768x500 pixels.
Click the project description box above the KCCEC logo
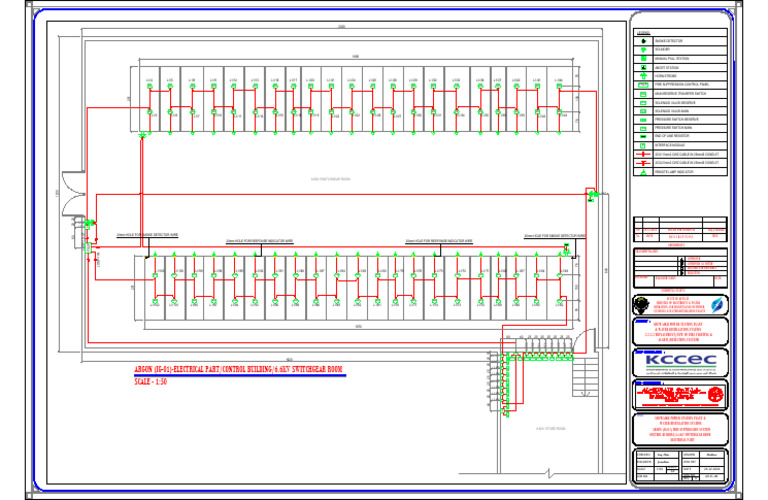[x=681, y=332]
